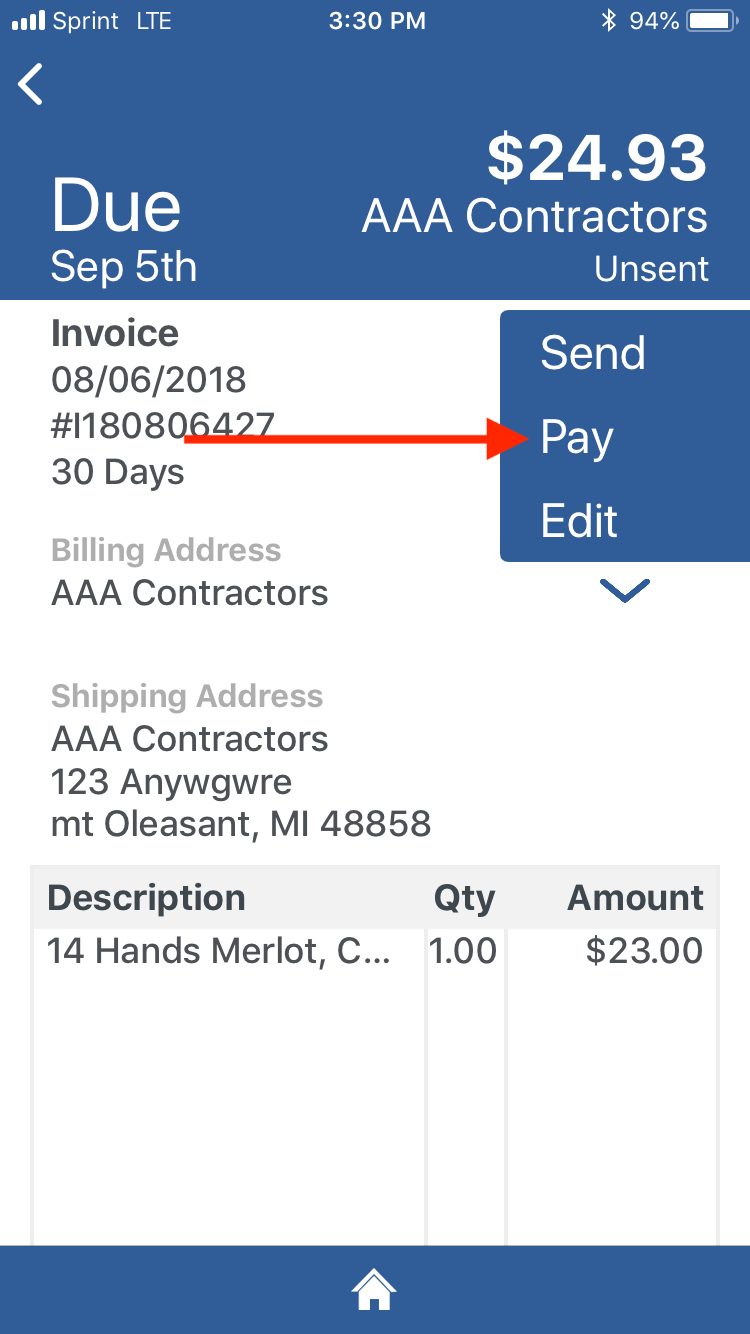Tap the cellular signal bars icon

pyautogui.click(x=29, y=21)
